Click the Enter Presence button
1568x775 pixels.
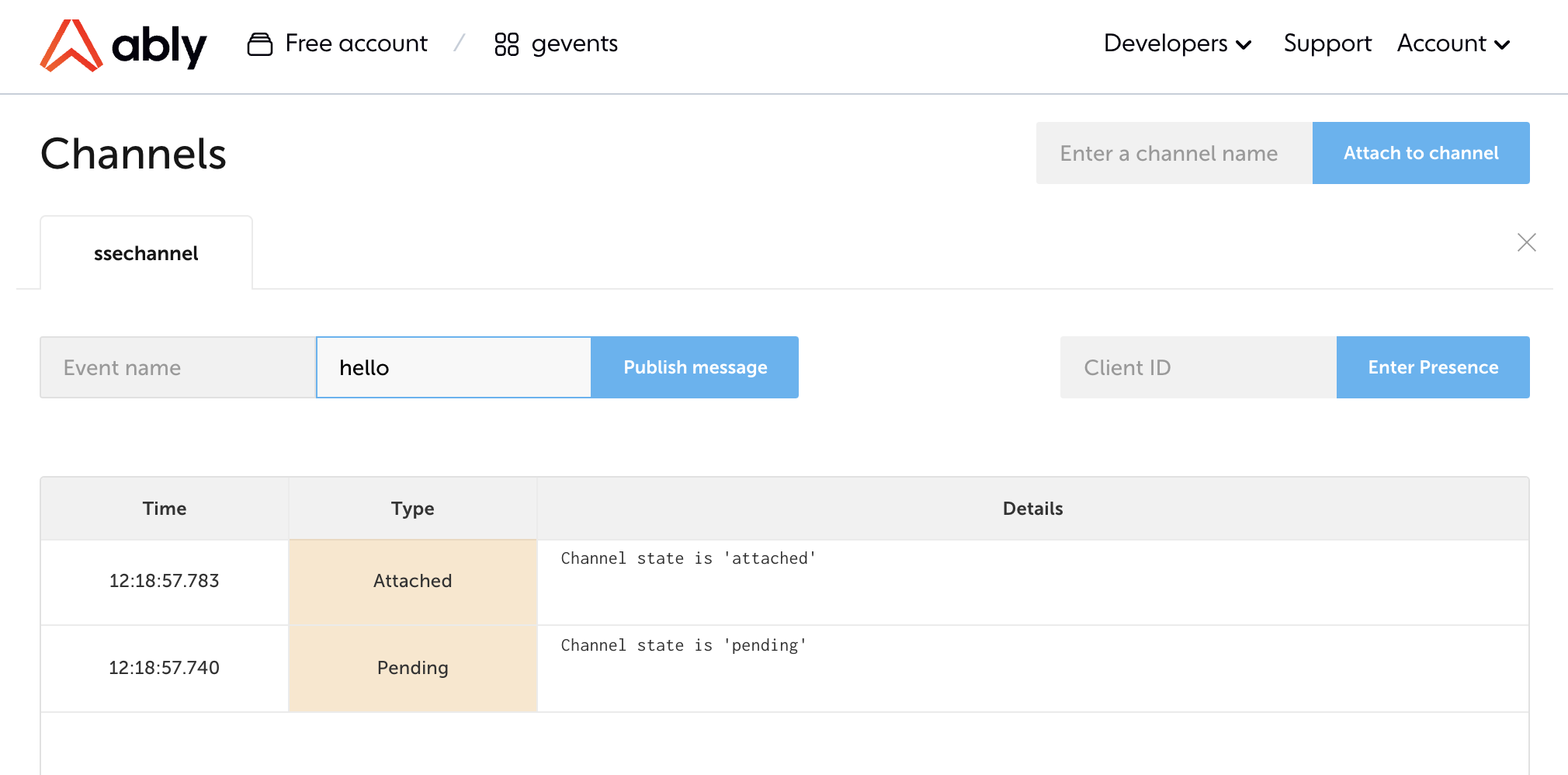[x=1432, y=367]
